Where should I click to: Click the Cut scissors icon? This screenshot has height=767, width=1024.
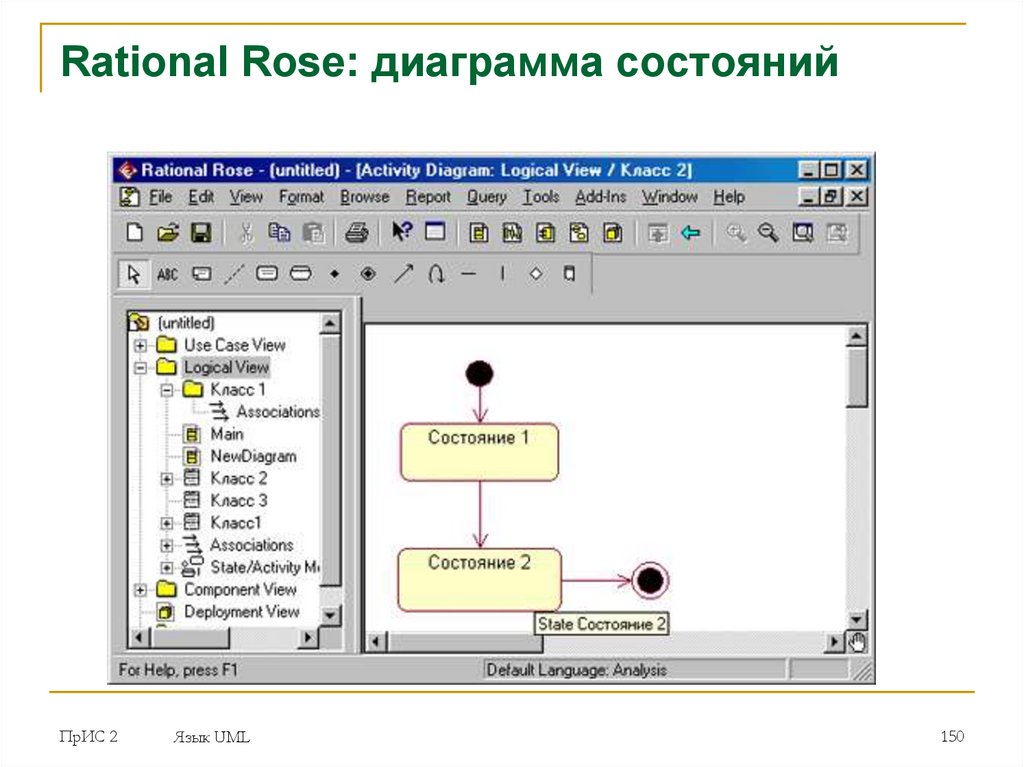click(x=246, y=233)
